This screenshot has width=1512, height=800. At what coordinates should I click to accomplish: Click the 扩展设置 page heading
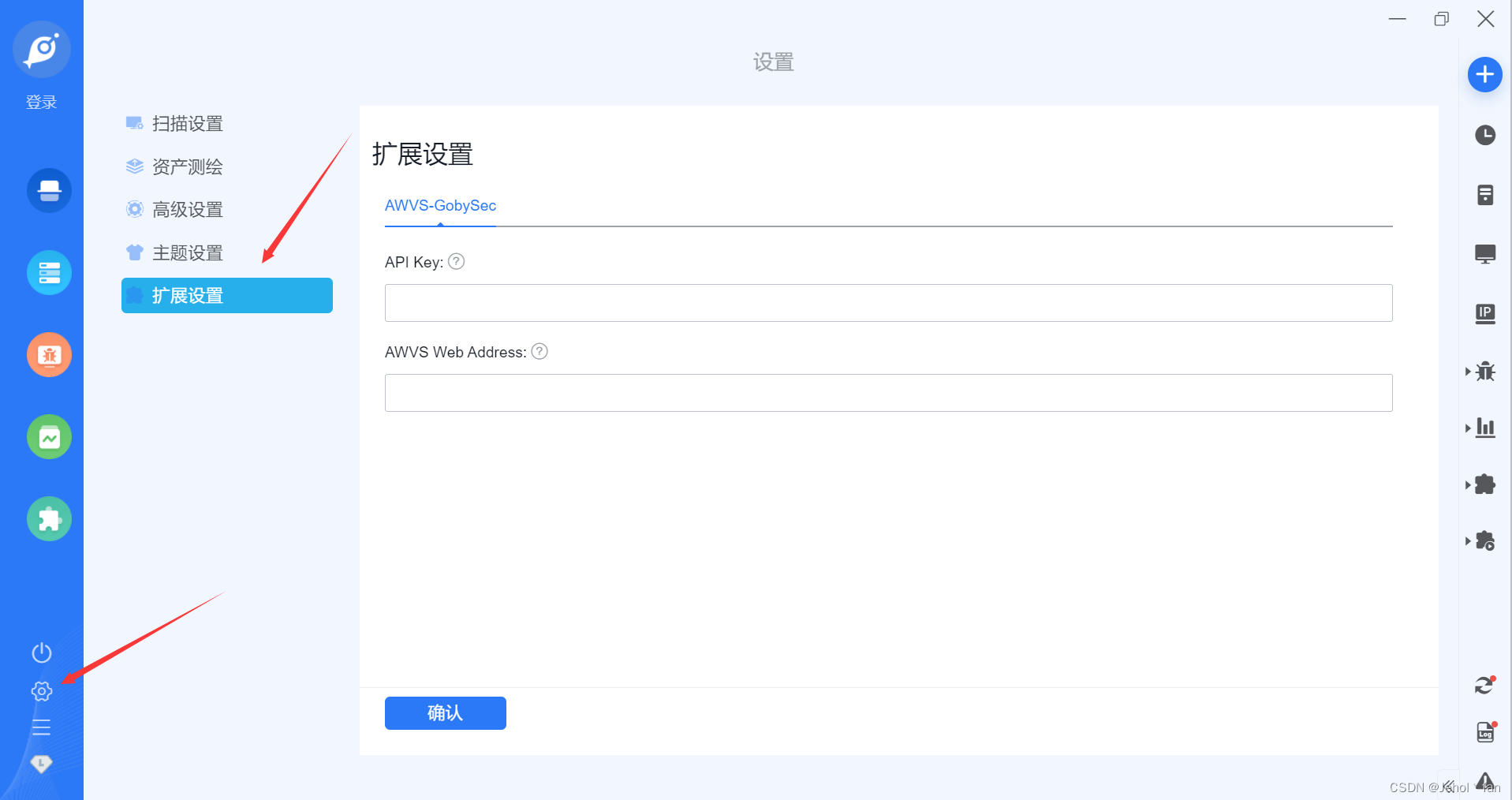[423, 155]
